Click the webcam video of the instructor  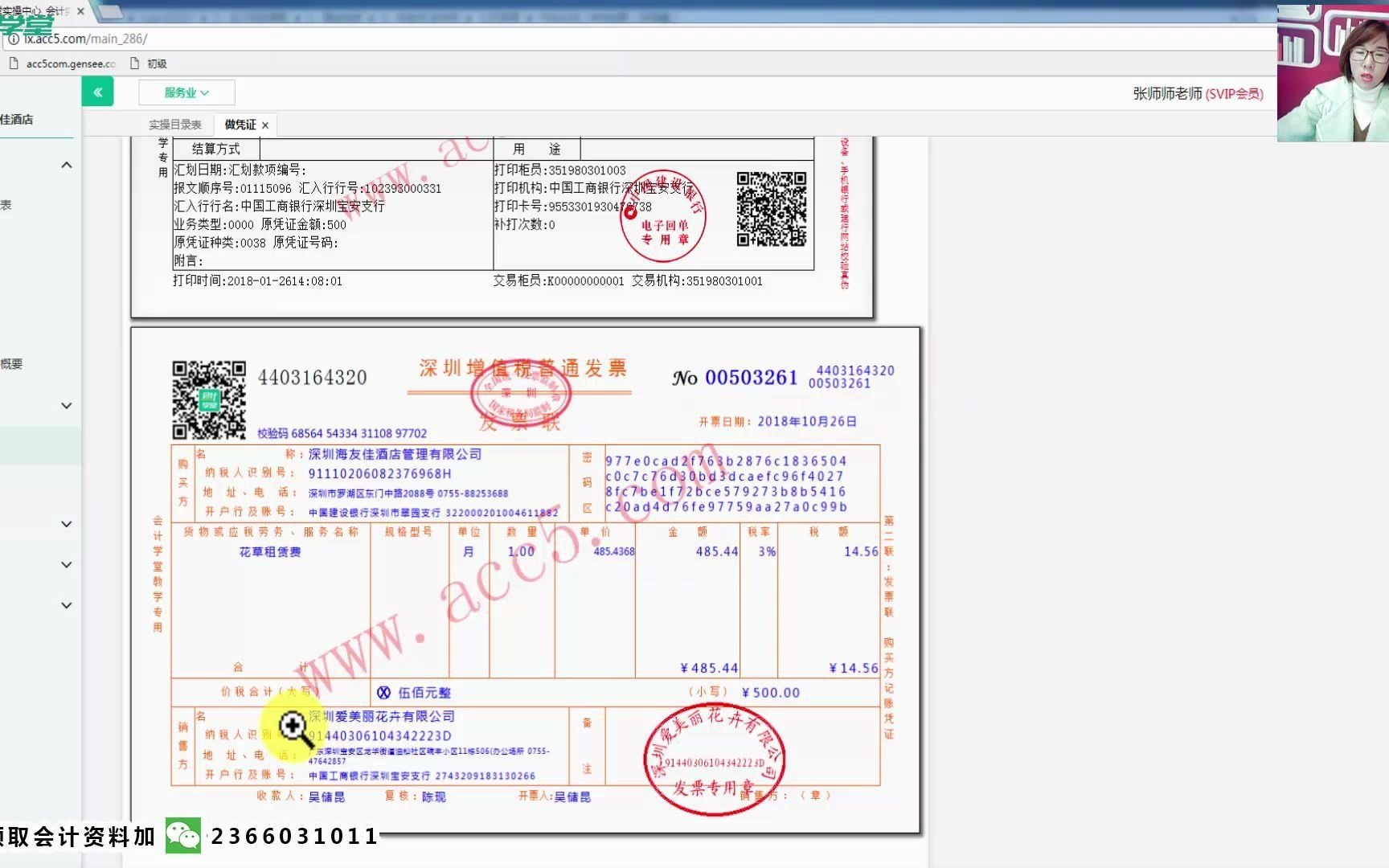click(1333, 74)
